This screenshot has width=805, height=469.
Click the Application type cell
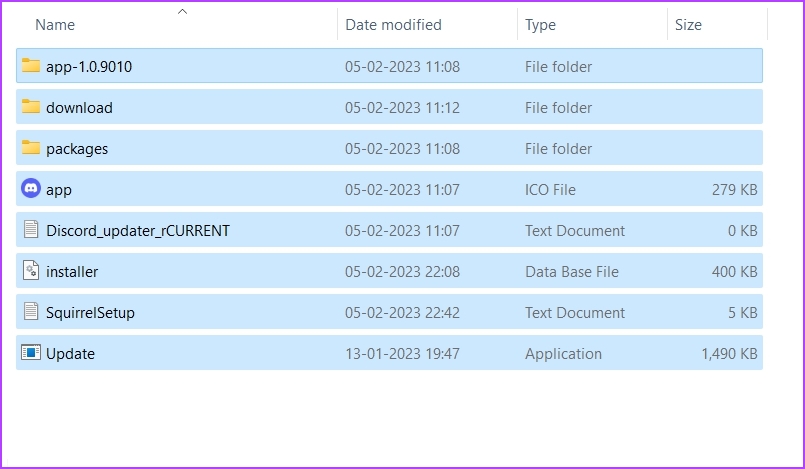563,354
